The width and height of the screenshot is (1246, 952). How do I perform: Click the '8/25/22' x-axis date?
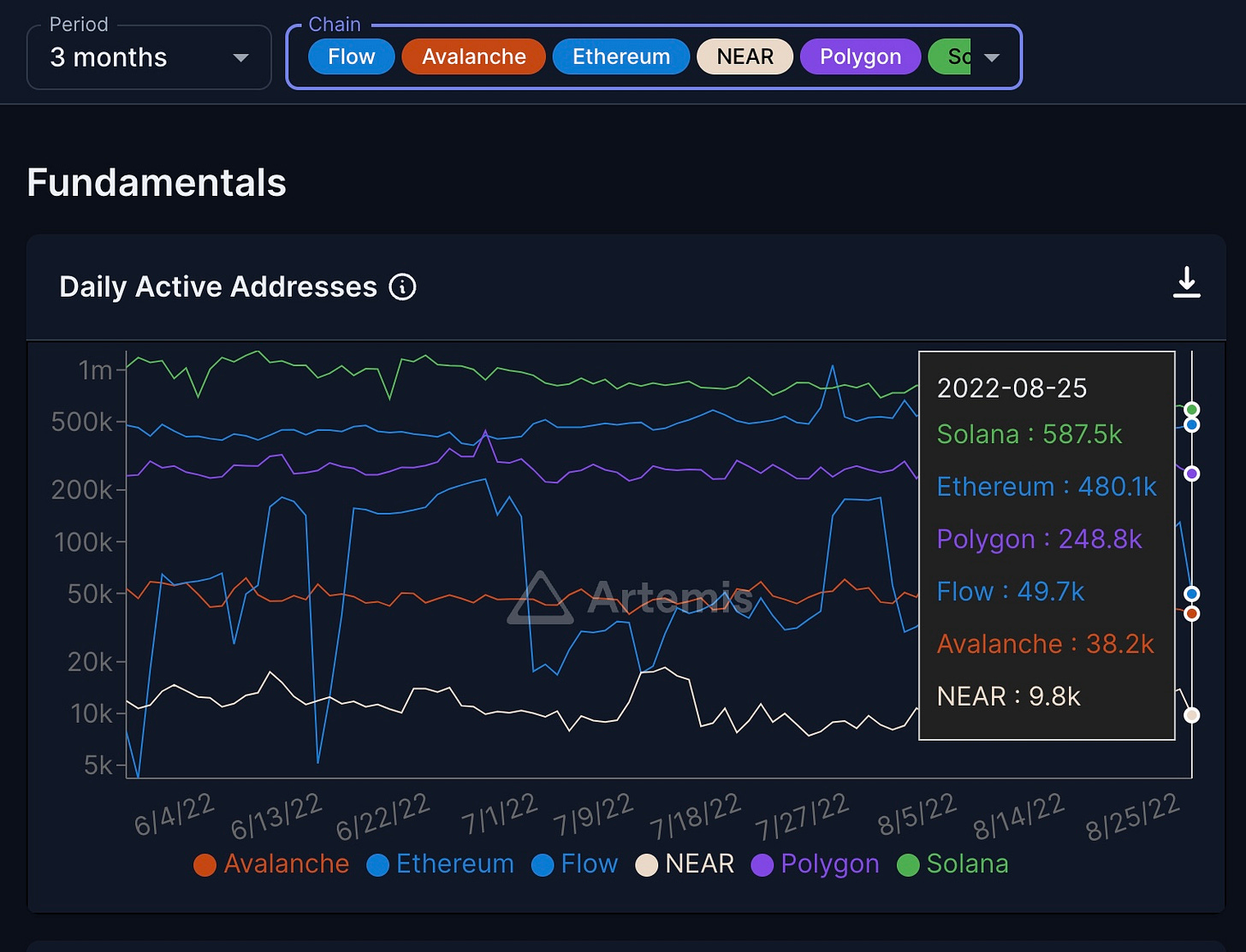1132,818
